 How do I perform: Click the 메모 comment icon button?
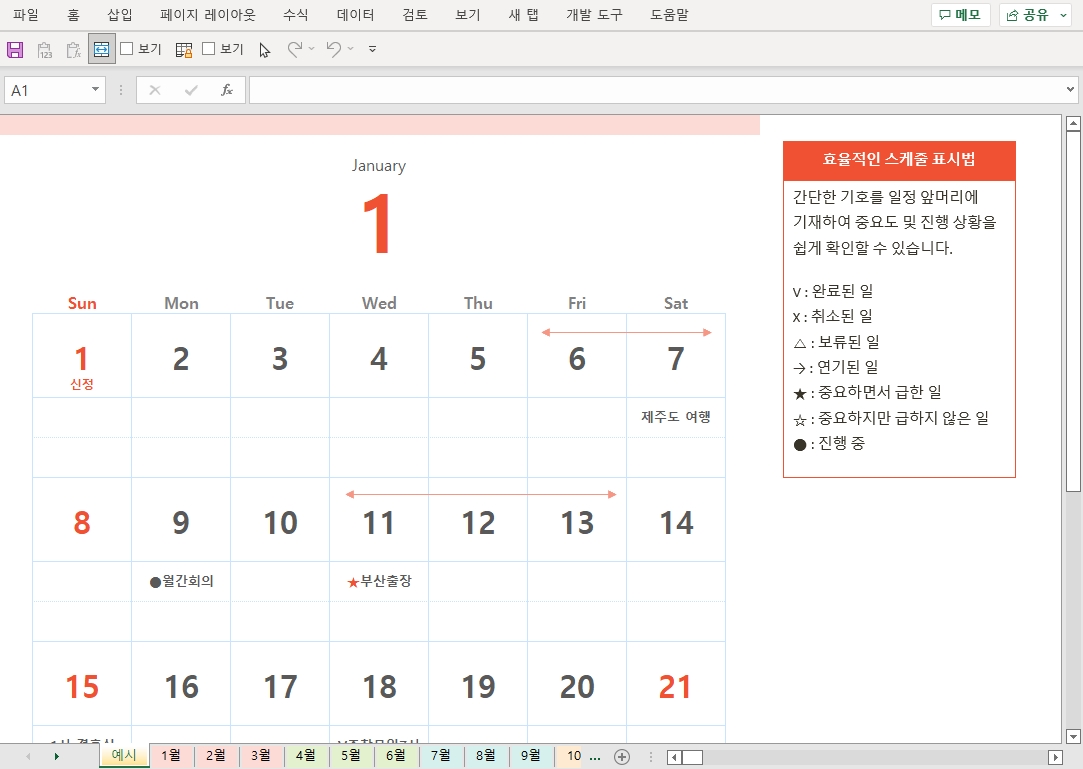click(961, 15)
